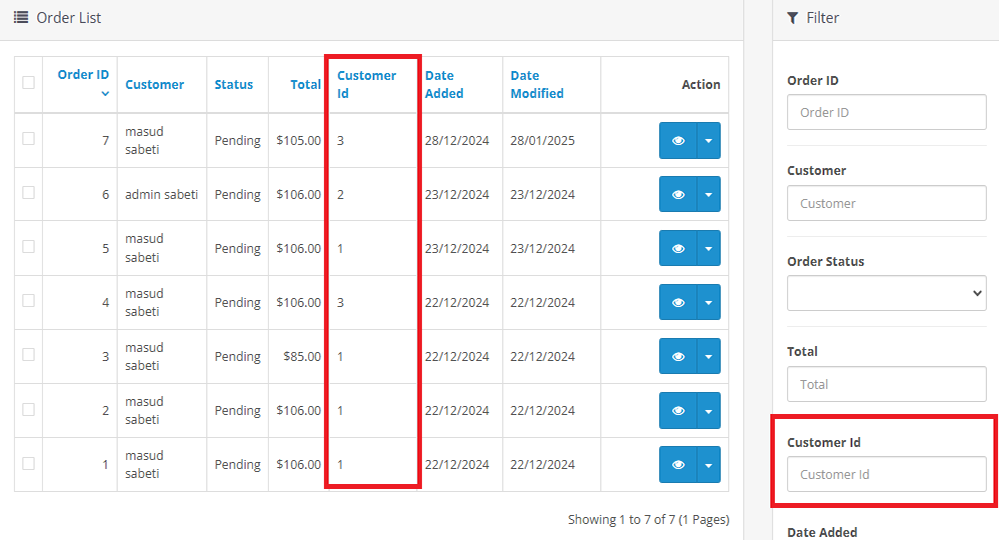Expand action dropdown arrow for order 7
Screen dimensions: 999x540
(708, 141)
